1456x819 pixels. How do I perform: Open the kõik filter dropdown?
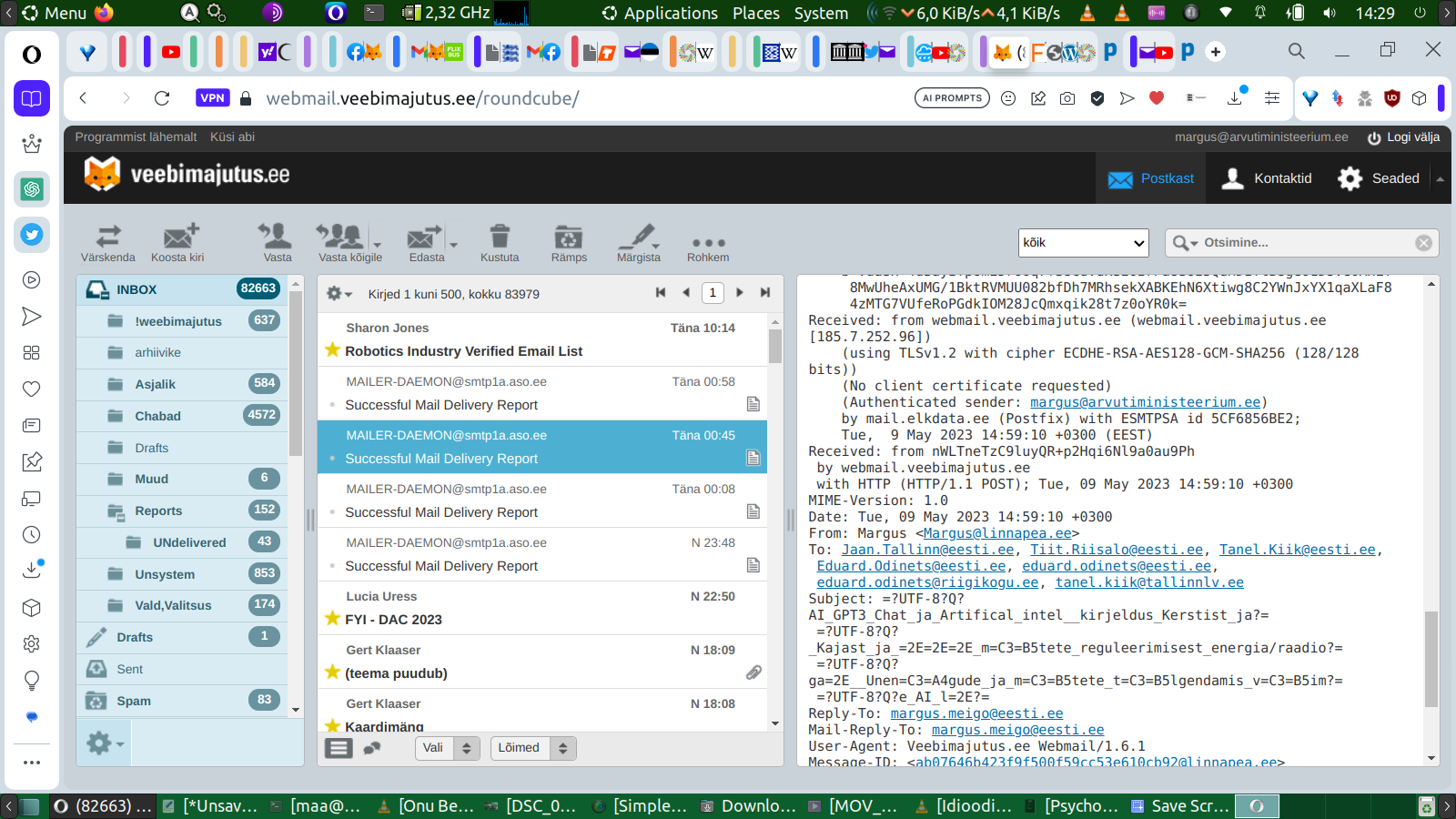click(1084, 243)
